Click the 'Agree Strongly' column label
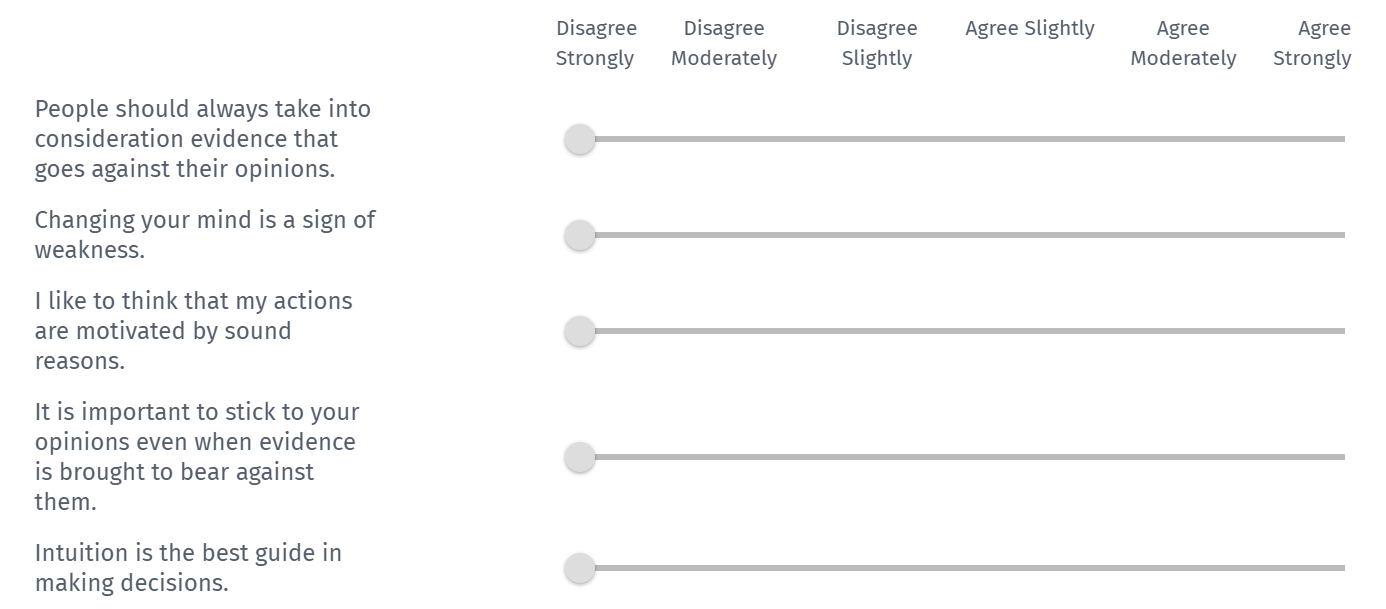The height and width of the screenshot is (609, 1386). [1312, 43]
